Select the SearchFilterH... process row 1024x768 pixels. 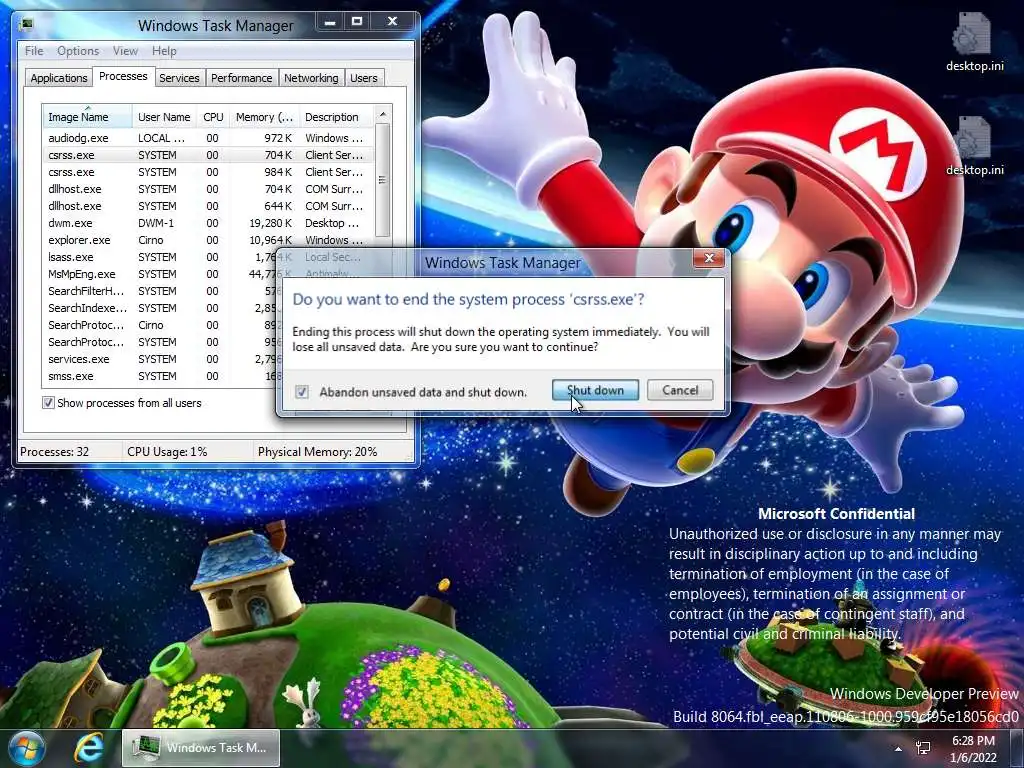pos(160,291)
